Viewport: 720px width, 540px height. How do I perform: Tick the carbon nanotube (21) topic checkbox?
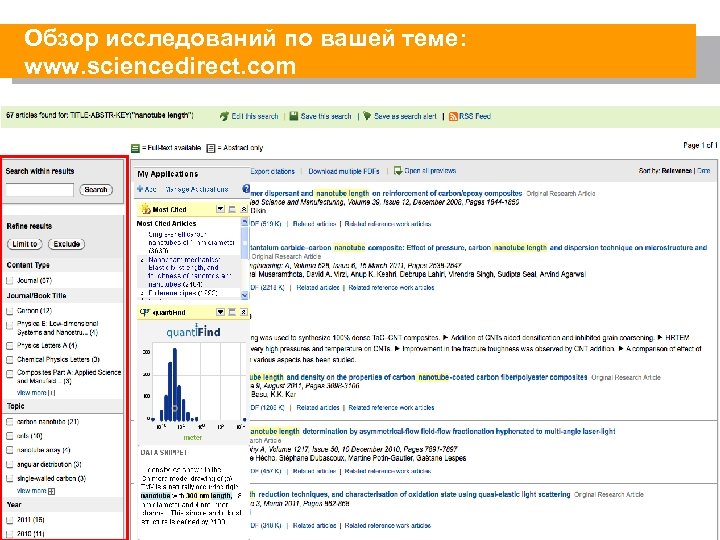pos(9,422)
